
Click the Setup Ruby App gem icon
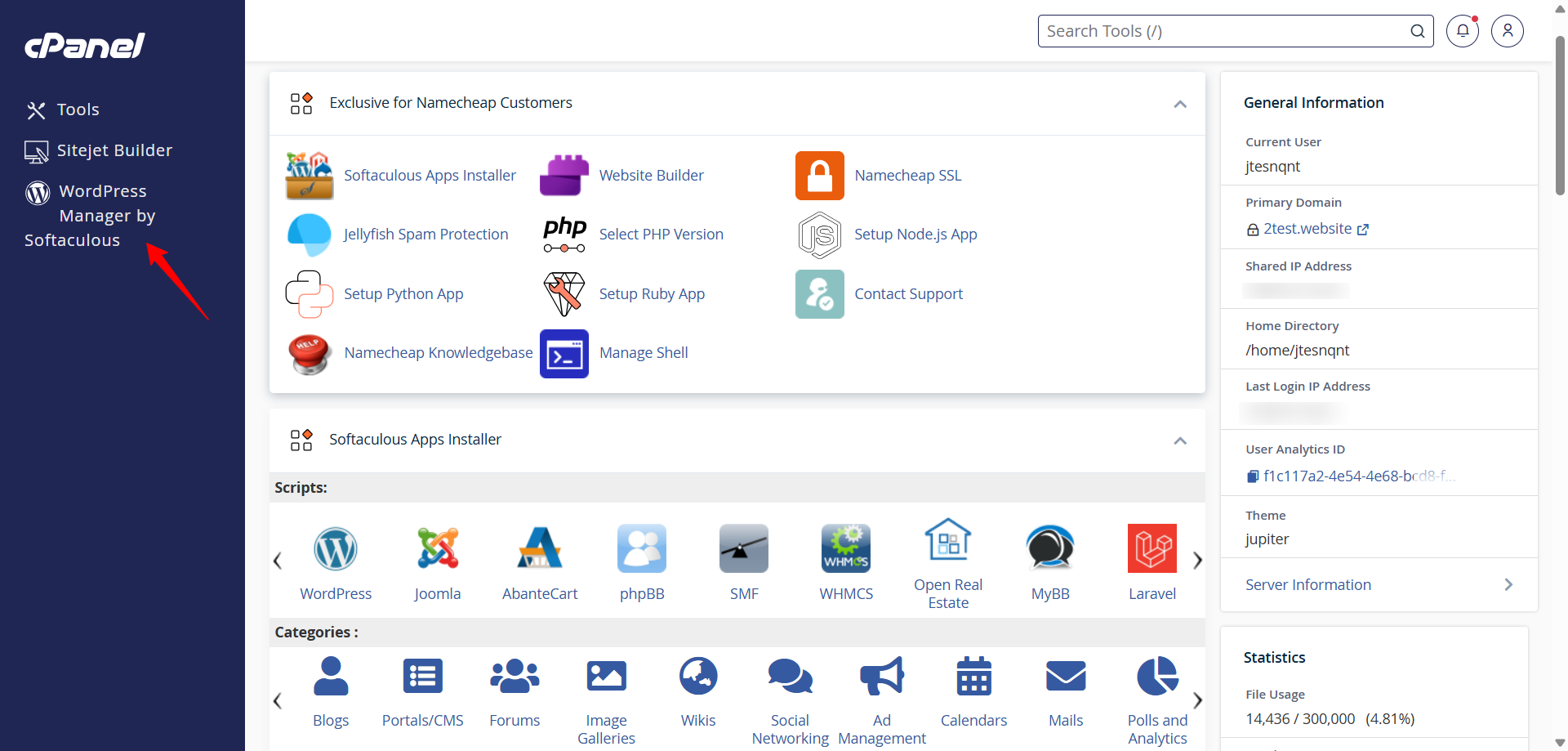tap(564, 294)
